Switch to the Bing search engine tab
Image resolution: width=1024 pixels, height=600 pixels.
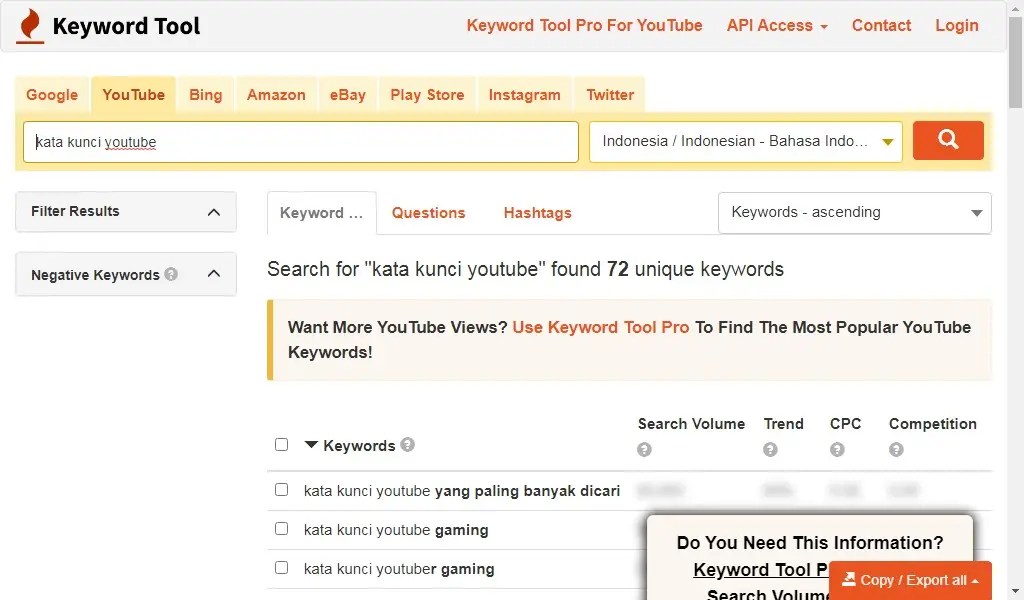click(x=205, y=94)
